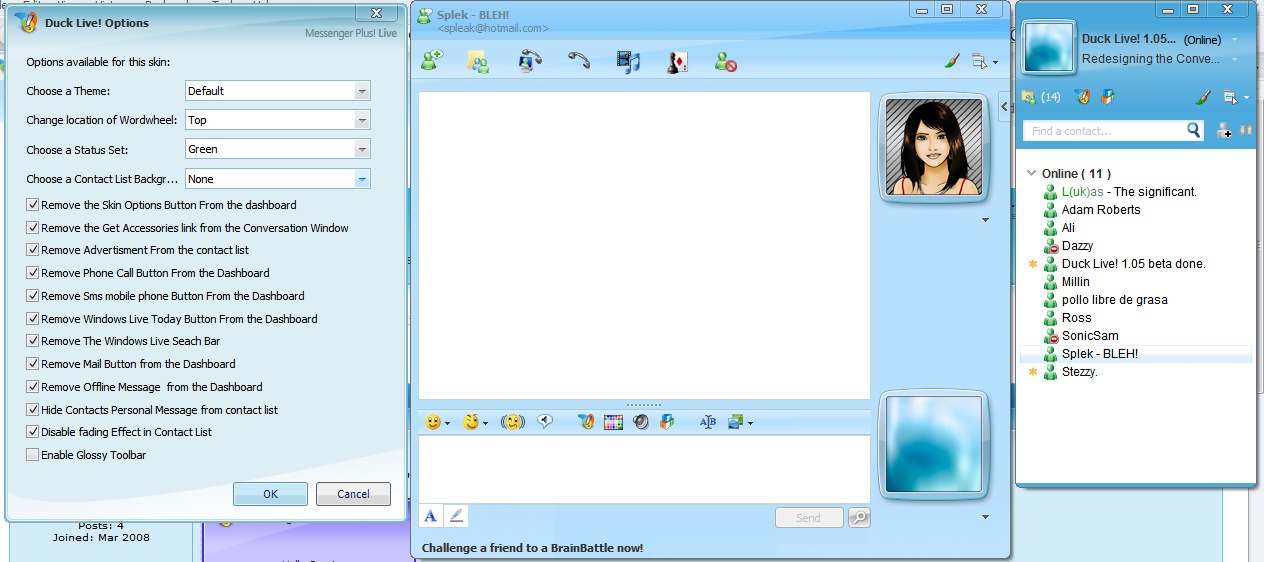Click the Redesigning the Conve... personal message

pos(1151,59)
